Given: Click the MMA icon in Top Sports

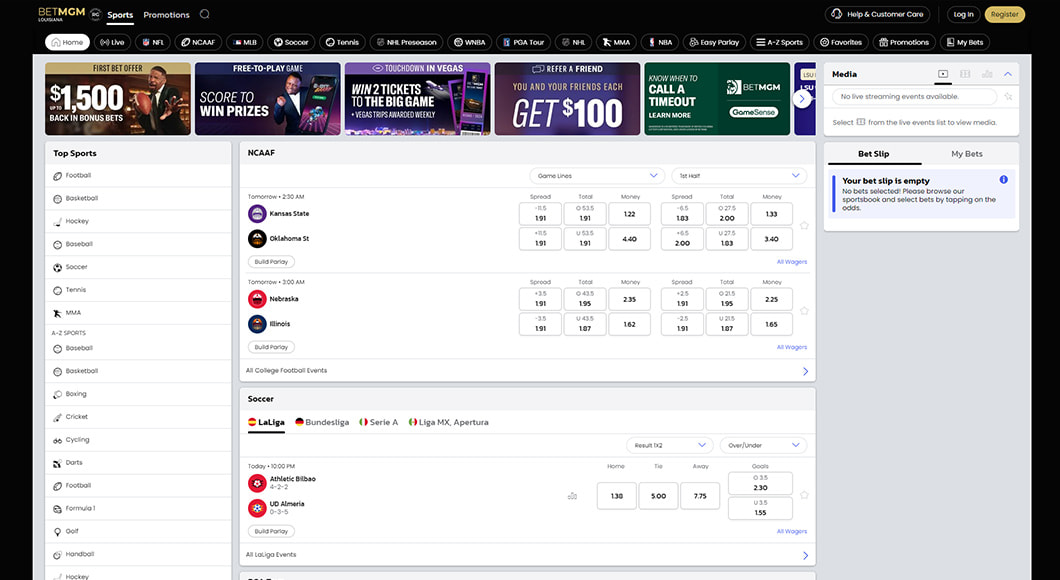Looking at the screenshot, I should pyautogui.click(x=57, y=313).
